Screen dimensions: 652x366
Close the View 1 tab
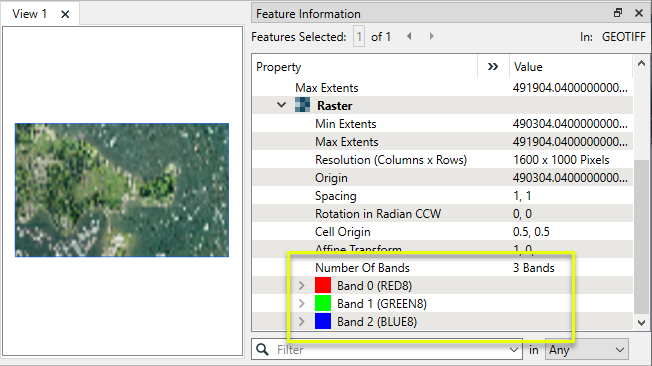coord(65,14)
